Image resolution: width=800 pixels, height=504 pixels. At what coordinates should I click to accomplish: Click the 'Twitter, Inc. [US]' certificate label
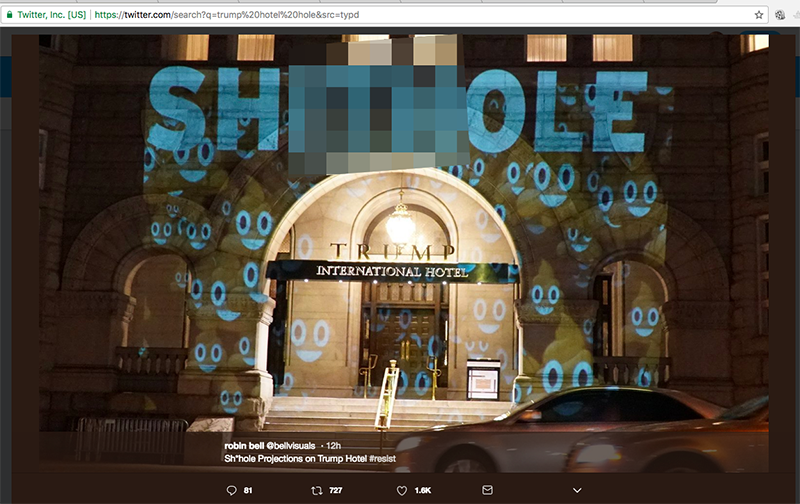coord(52,15)
